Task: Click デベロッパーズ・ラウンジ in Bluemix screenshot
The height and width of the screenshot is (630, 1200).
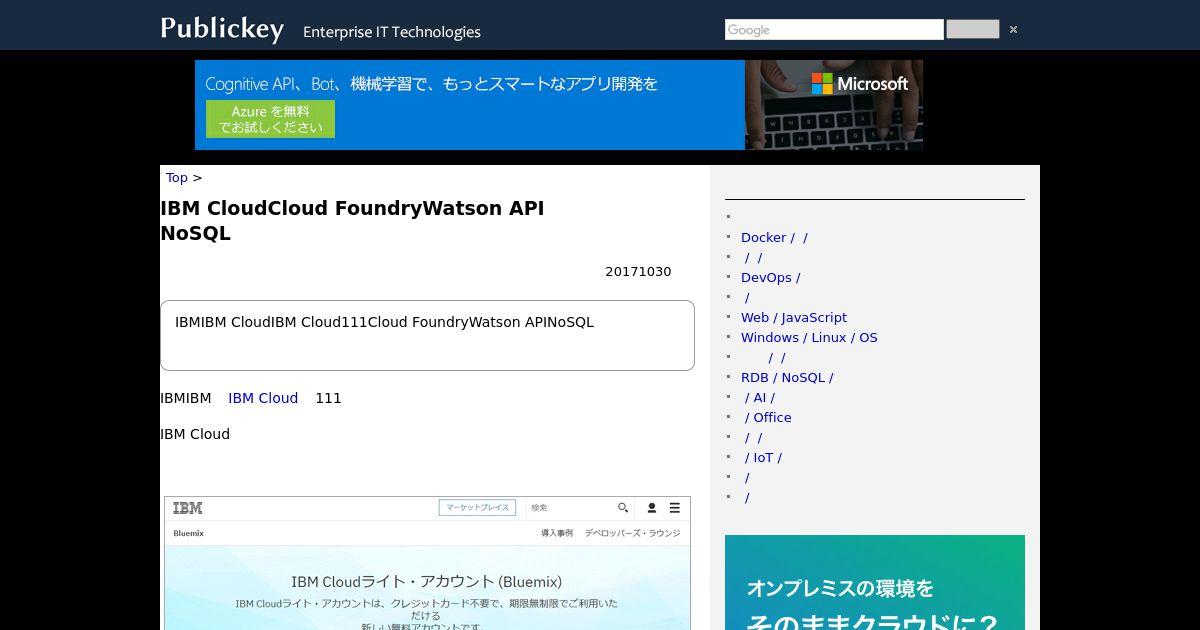Action: [632, 533]
